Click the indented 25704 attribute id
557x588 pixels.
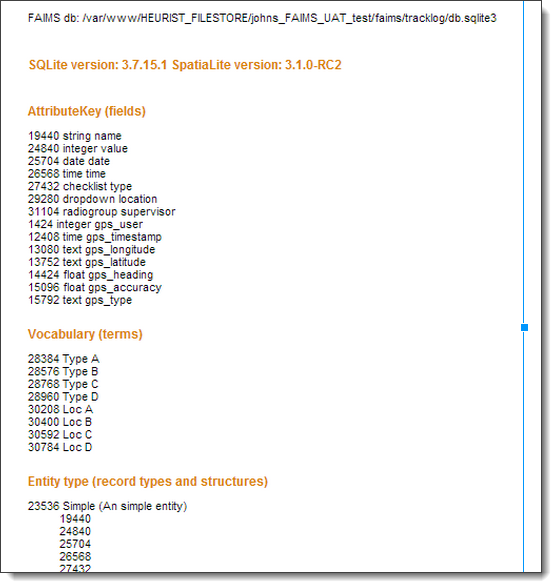pos(75,544)
